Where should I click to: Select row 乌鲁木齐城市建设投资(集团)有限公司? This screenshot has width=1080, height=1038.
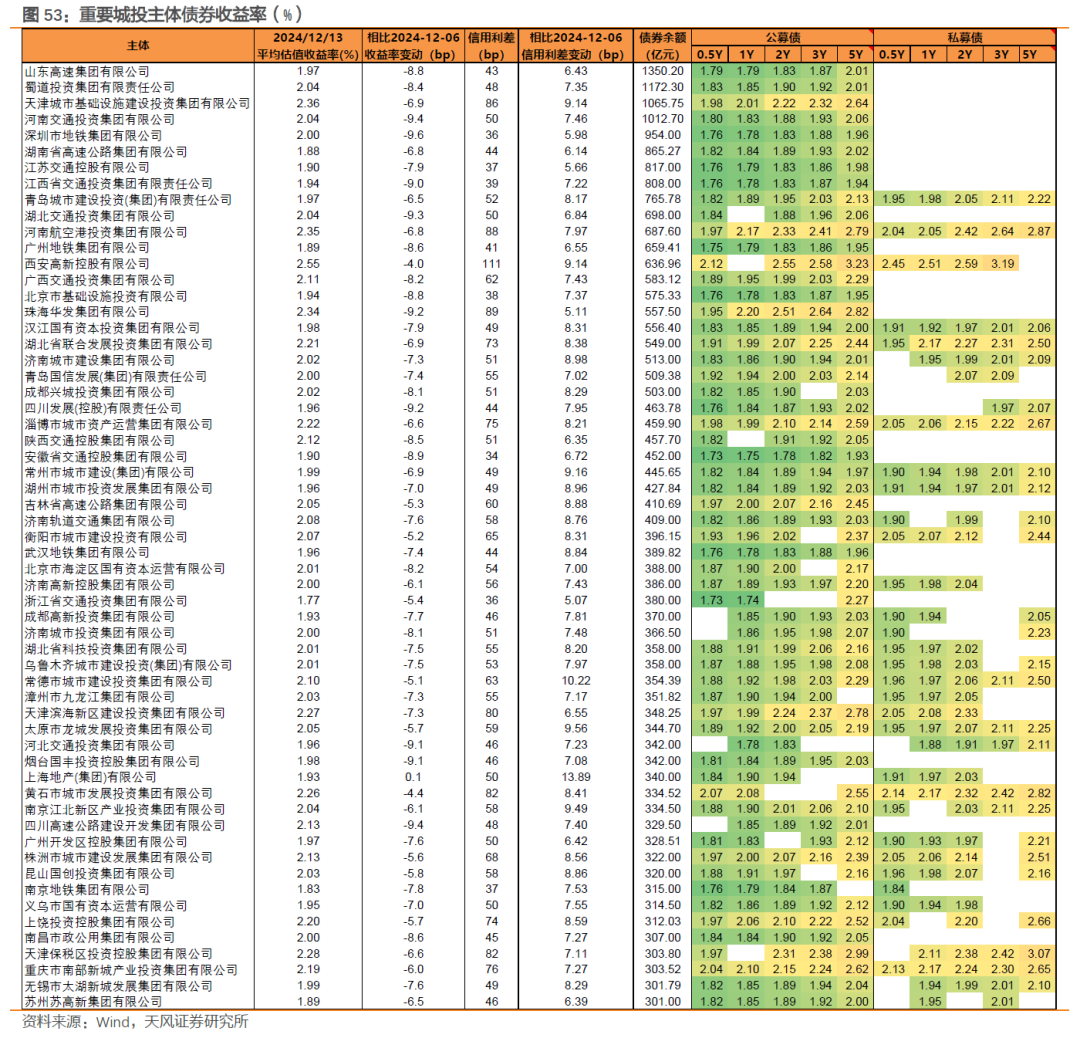[539, 665]
